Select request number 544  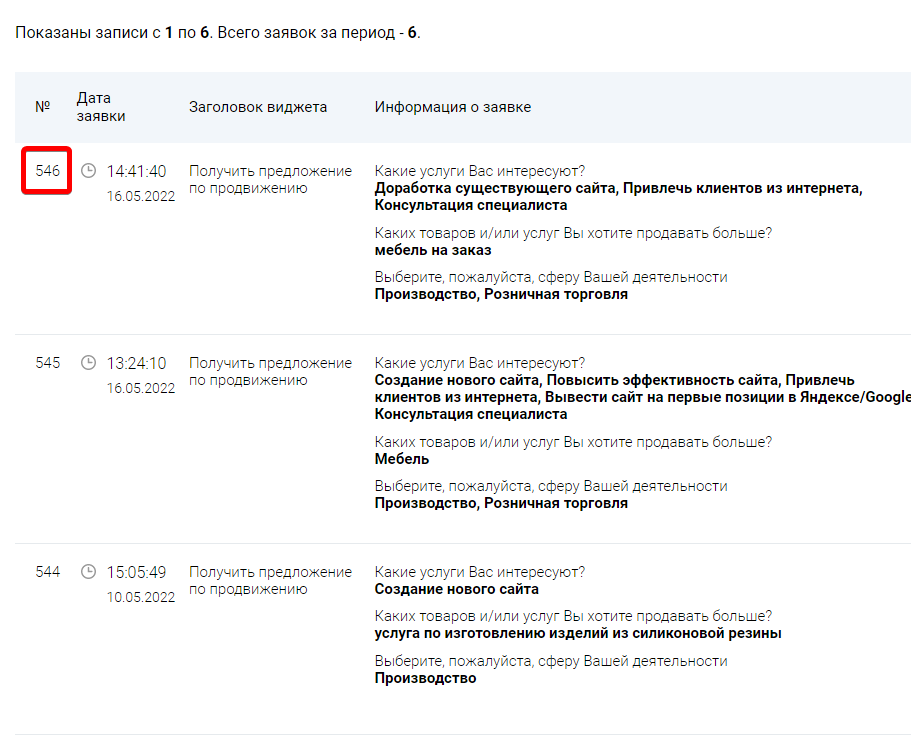coord(47,572)
